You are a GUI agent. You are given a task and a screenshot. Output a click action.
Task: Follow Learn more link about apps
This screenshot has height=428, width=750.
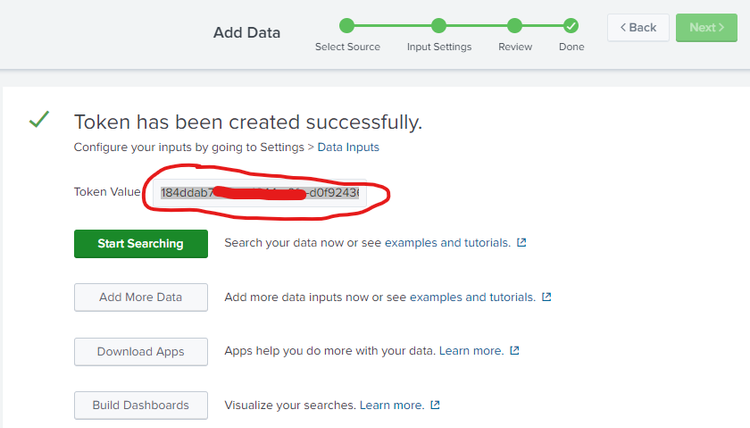click(x=471, y=351)
